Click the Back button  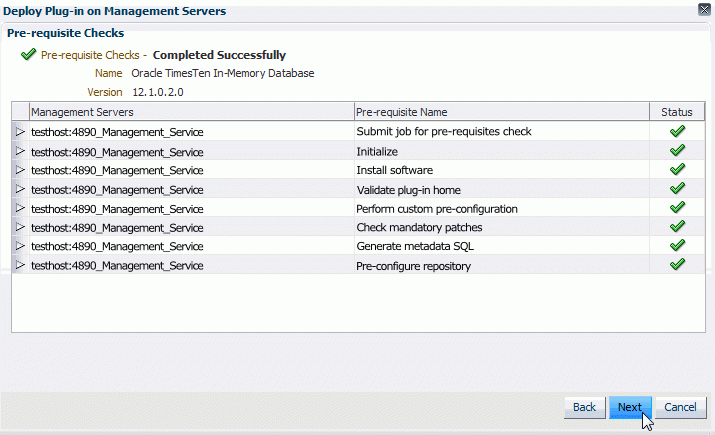click(585, 407)
